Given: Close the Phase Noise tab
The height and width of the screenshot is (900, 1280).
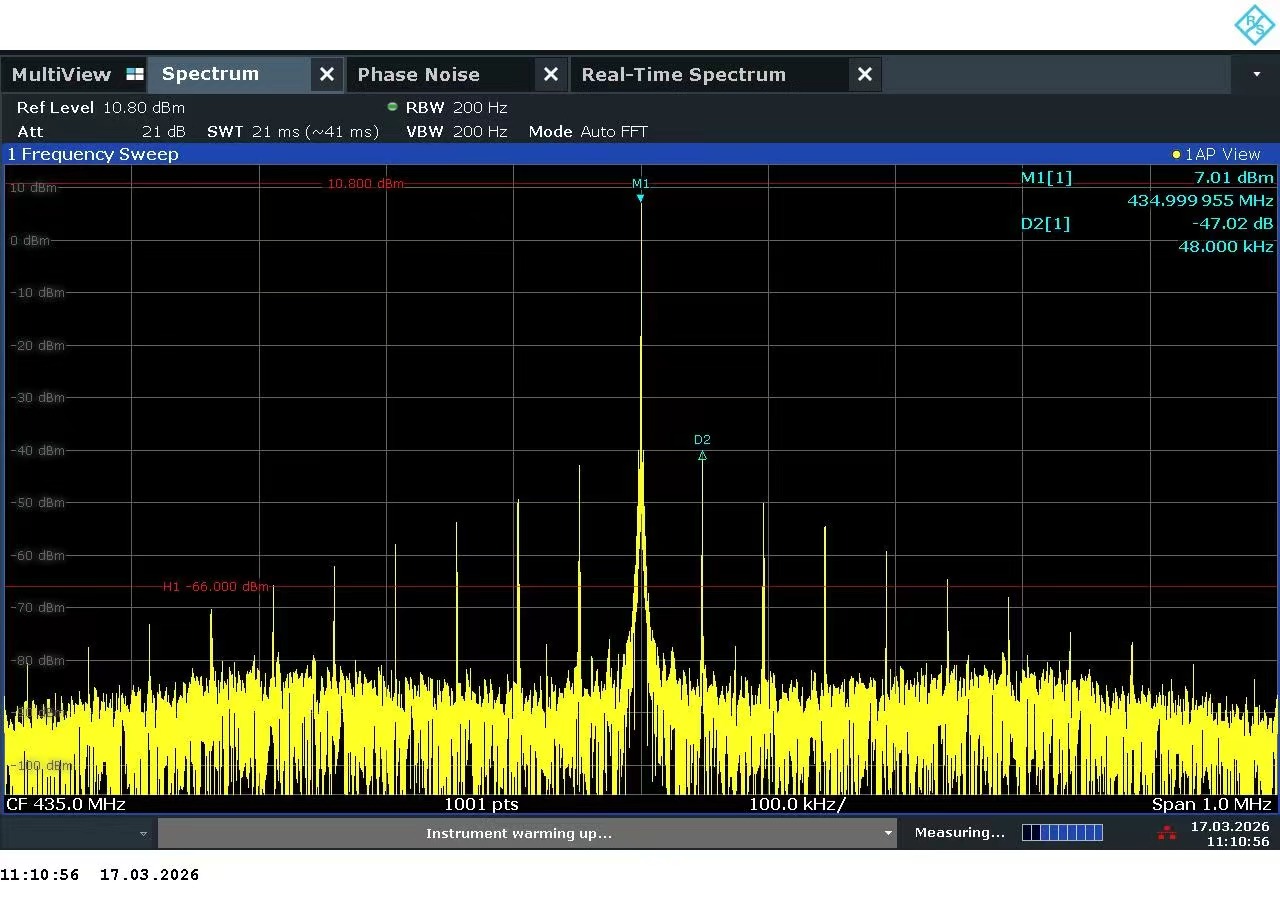Looking at the screenshot, I should pyautogui.click(x=550, y=75).
